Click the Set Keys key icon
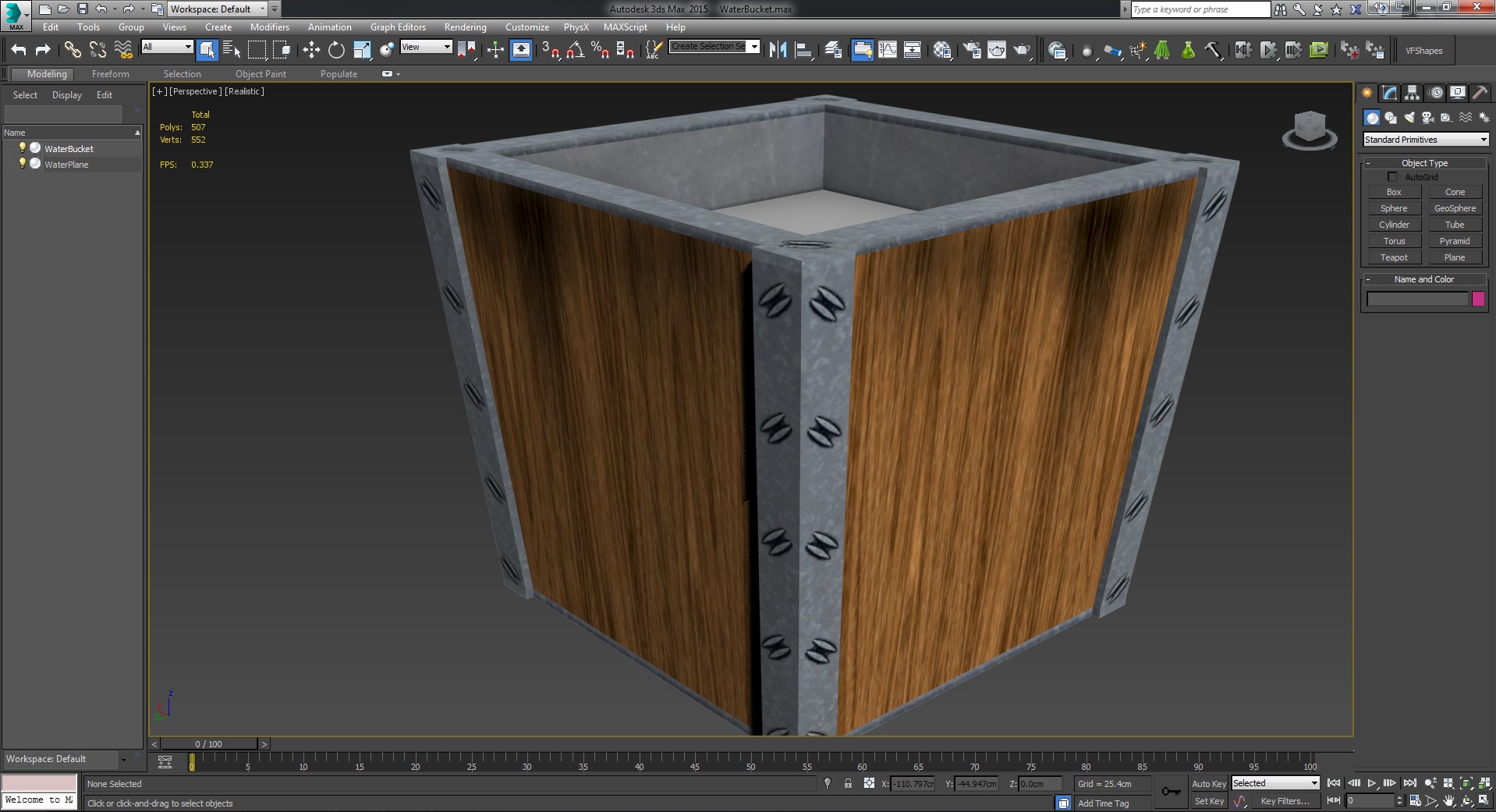The height and width of the screenshot is (812, 1496). pos(1171,792)
